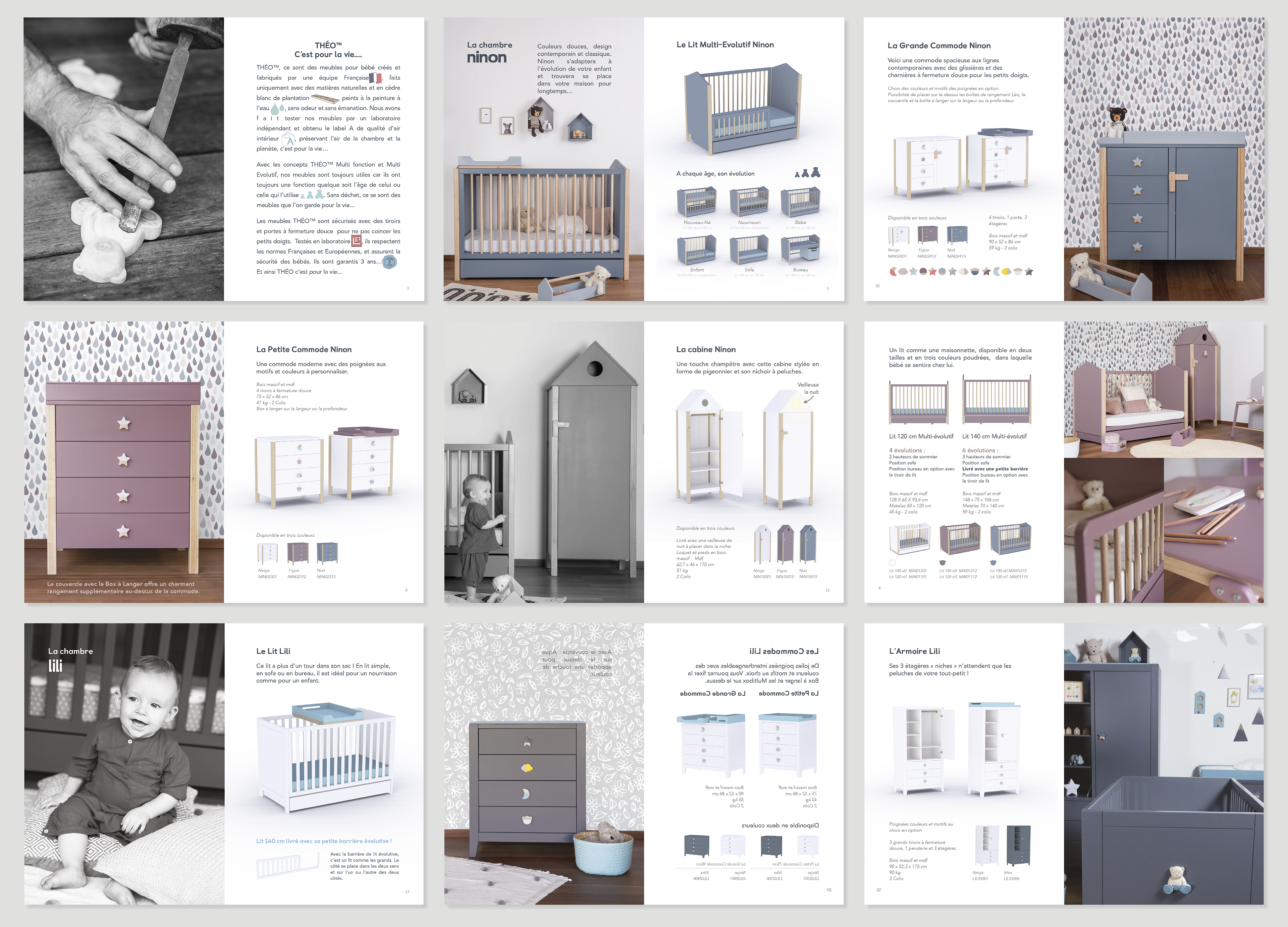This screenshot has height=927, width=1288.
Task: Click the "4 évolutions :" subheading
Action: (907, 450)
